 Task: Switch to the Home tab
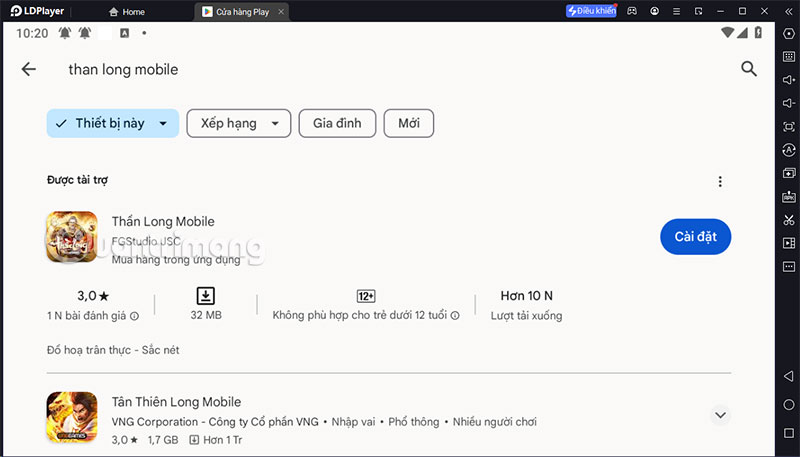pyautogui.click(x=127, y=12)
